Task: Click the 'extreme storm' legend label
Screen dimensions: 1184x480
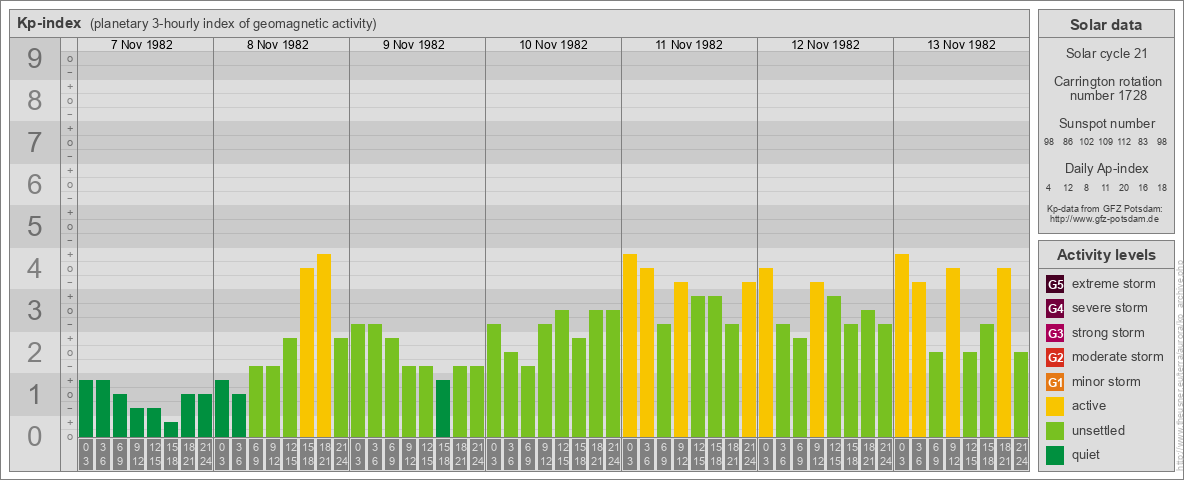Action: (x=1114, y=285)
